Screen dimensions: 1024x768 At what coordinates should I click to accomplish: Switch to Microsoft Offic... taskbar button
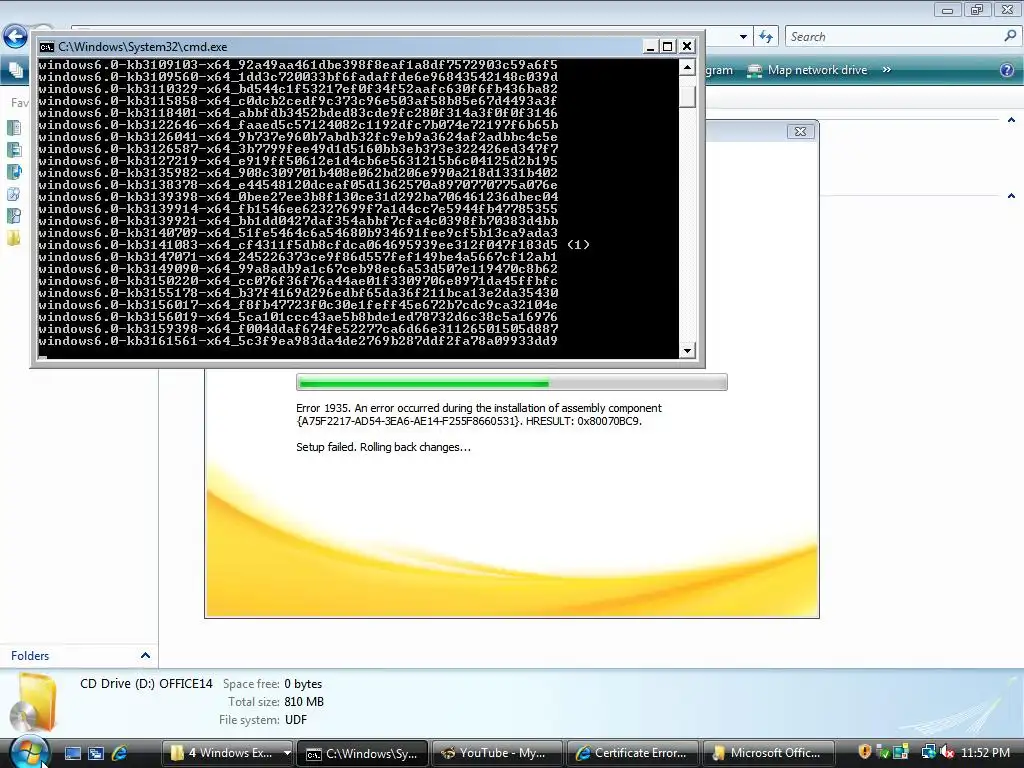[769, 753]
